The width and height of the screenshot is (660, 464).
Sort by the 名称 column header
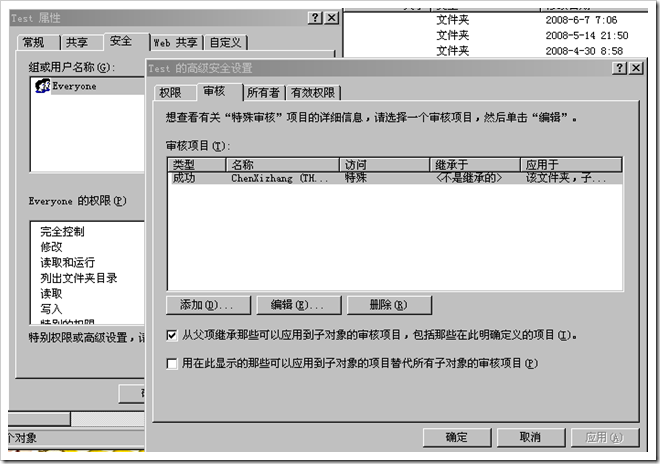tap(282, 165)
